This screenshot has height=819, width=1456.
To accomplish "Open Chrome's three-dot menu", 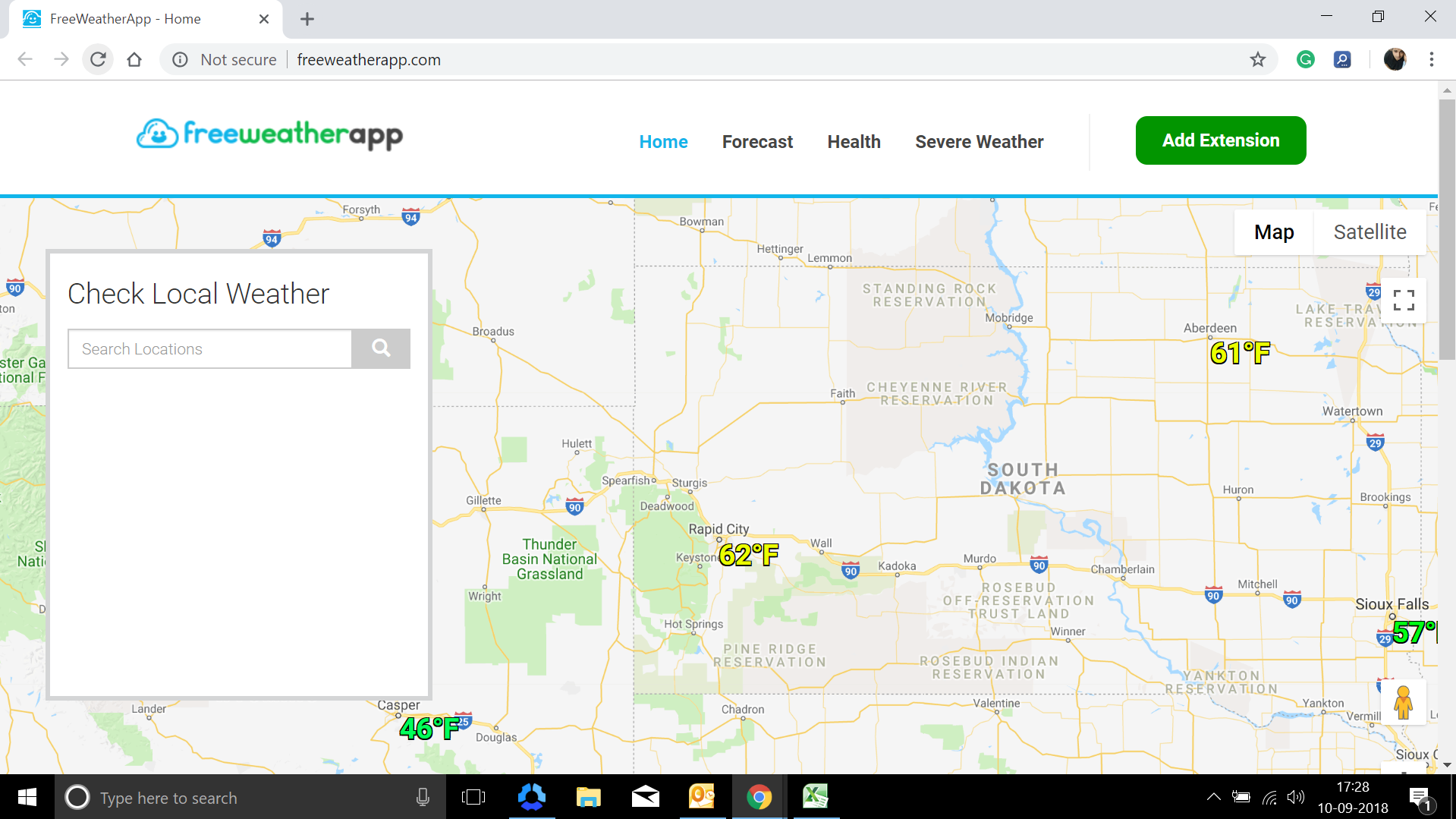I will [1432, 59].
